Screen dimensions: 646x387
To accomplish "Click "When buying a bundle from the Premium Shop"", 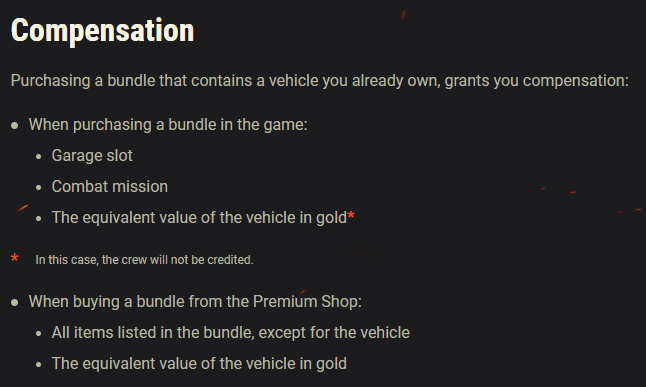I will (195, 302).
